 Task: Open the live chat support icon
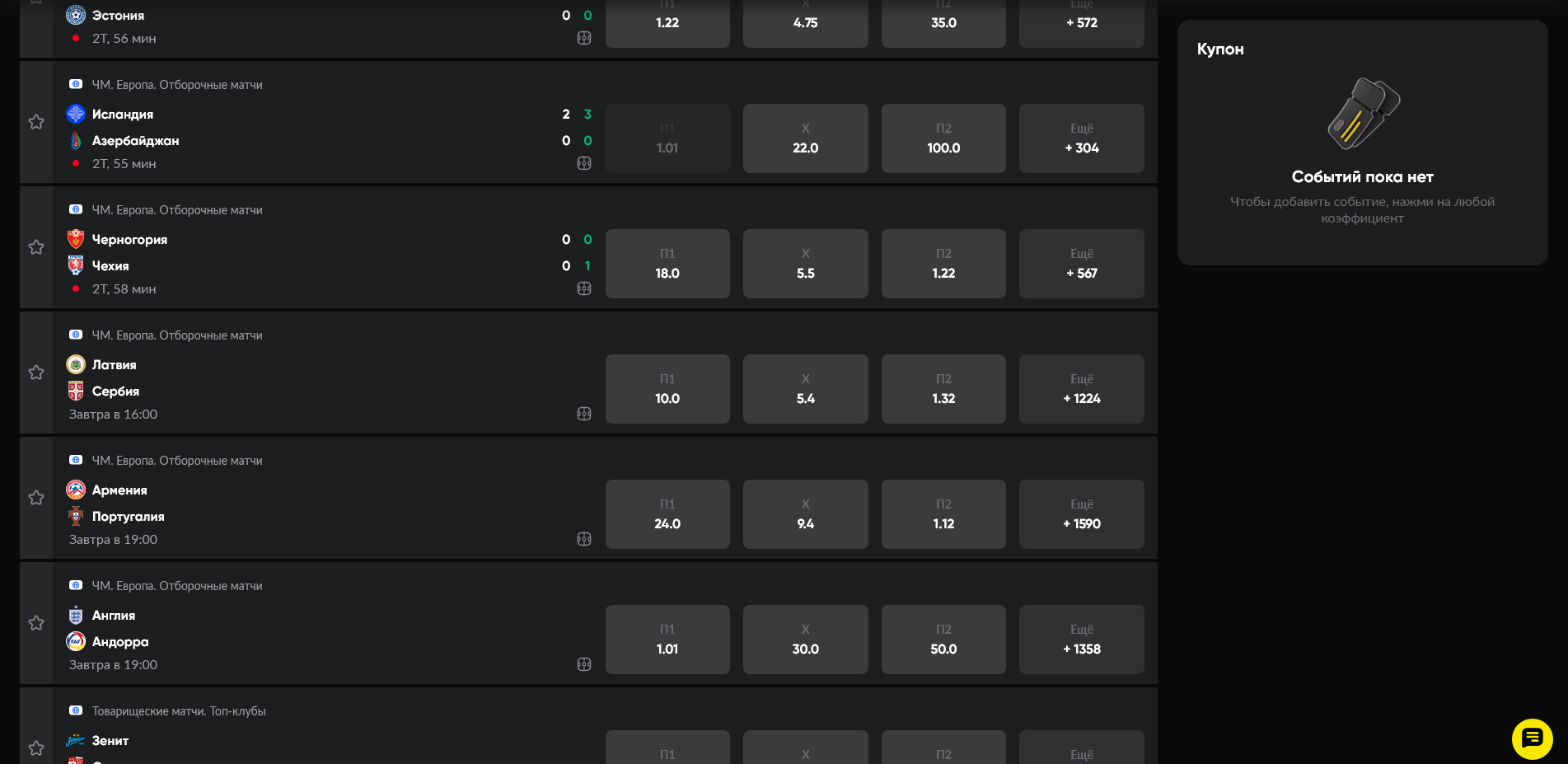tap(1532, 738)
